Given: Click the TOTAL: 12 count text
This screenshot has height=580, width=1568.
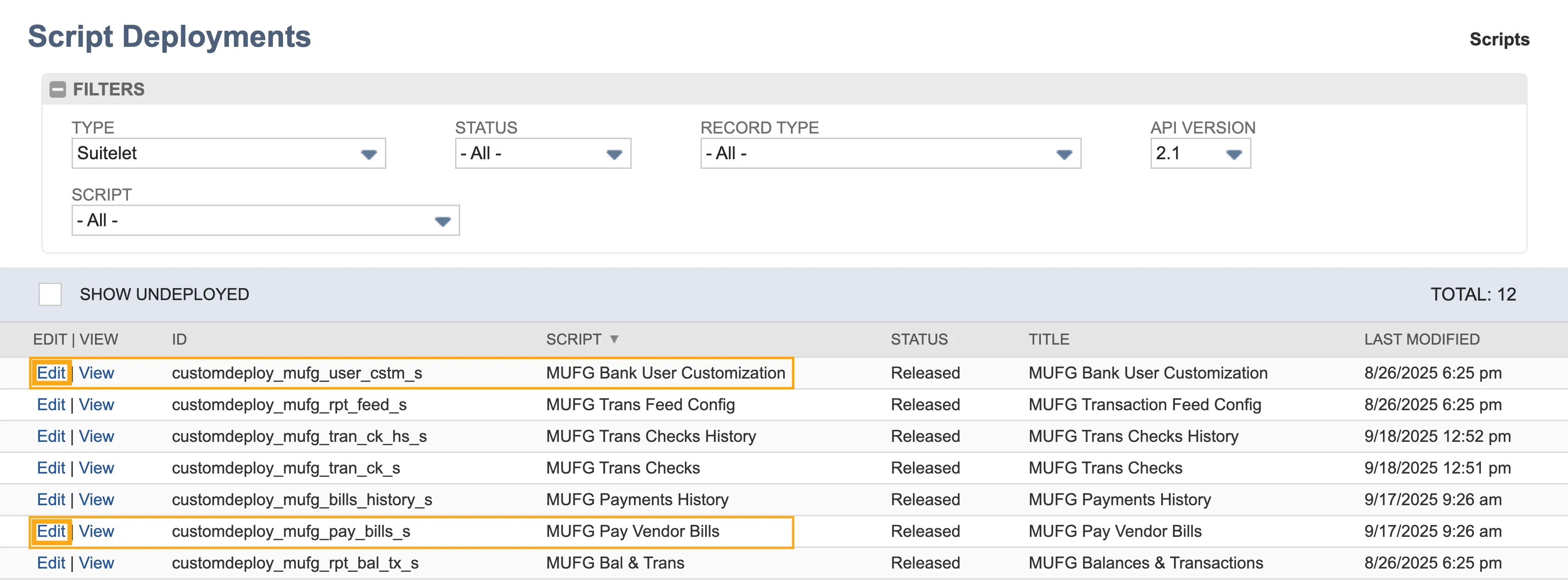Looking at the screenshot, I should tap(1473, 295).
